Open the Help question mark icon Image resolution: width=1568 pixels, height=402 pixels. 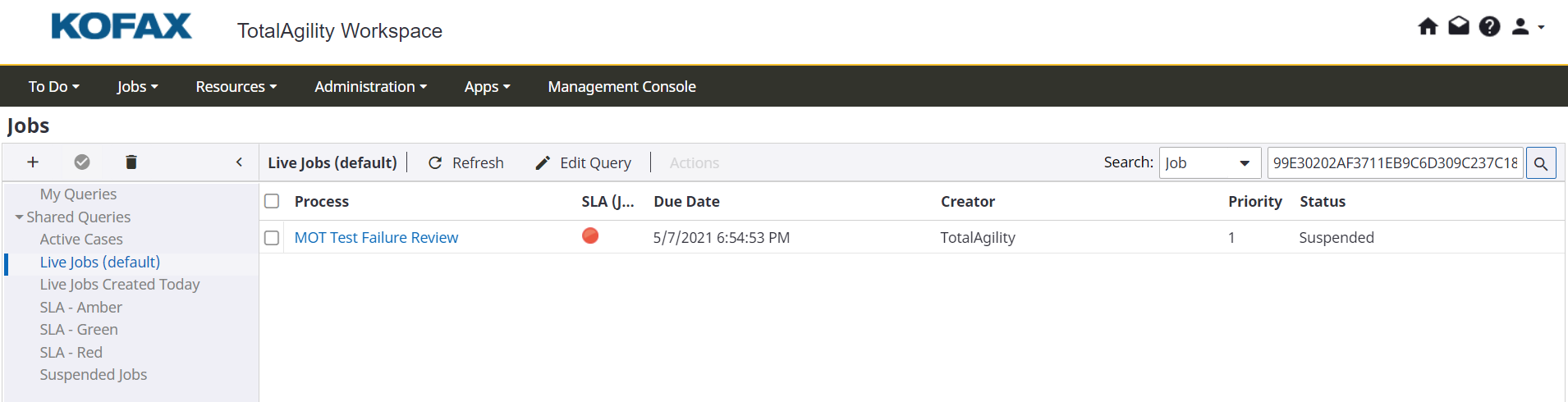(x=1489, y=27)
